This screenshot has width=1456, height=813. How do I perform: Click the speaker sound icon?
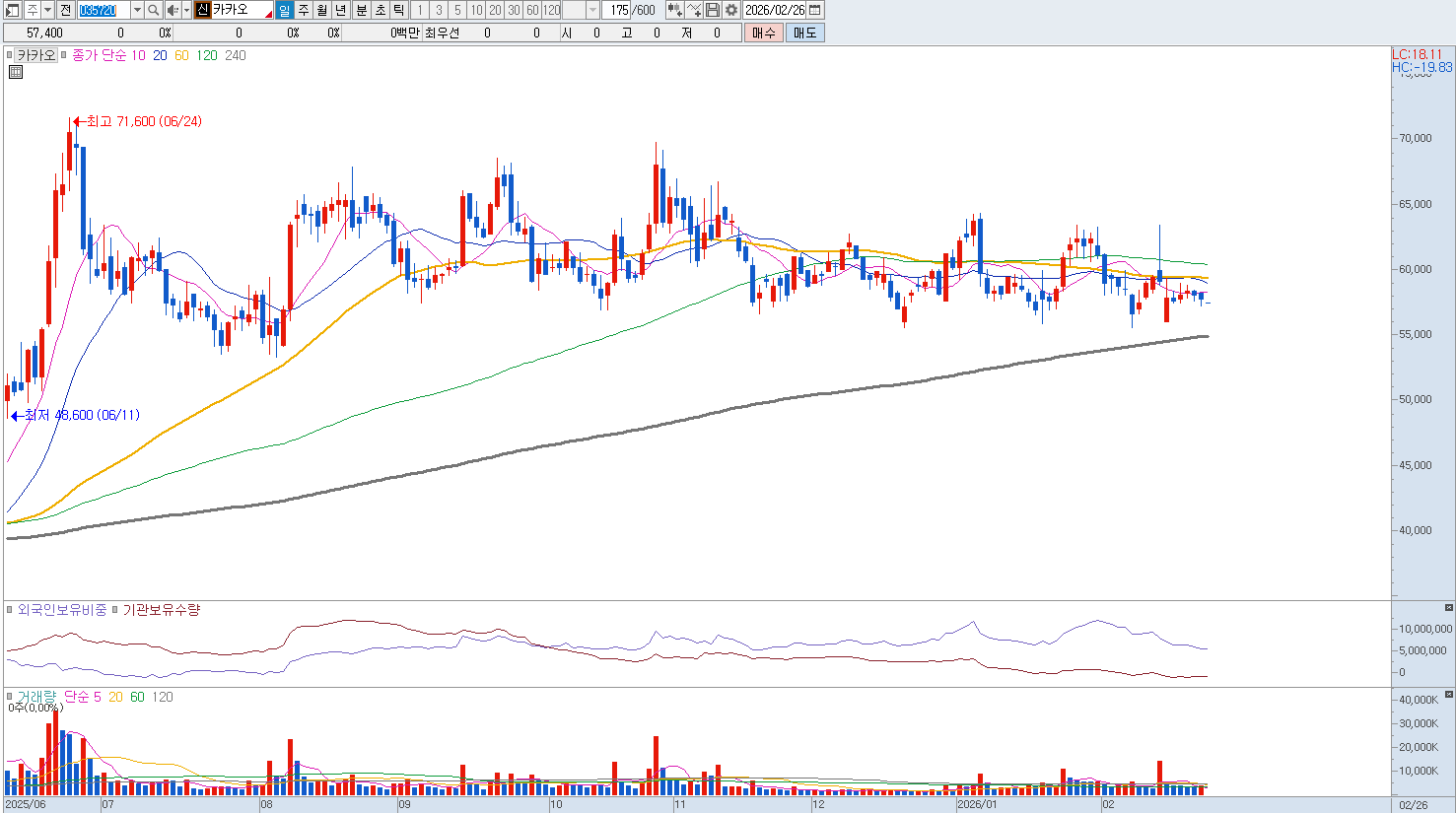(173, 10)
